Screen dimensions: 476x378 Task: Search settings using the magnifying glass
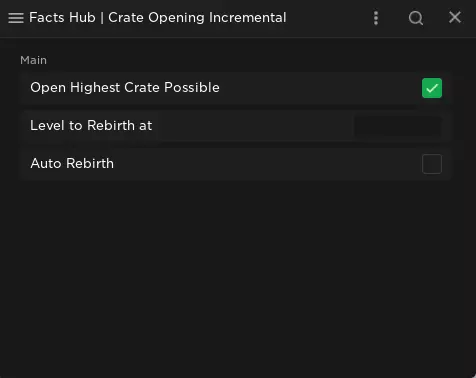click(416, 18)
